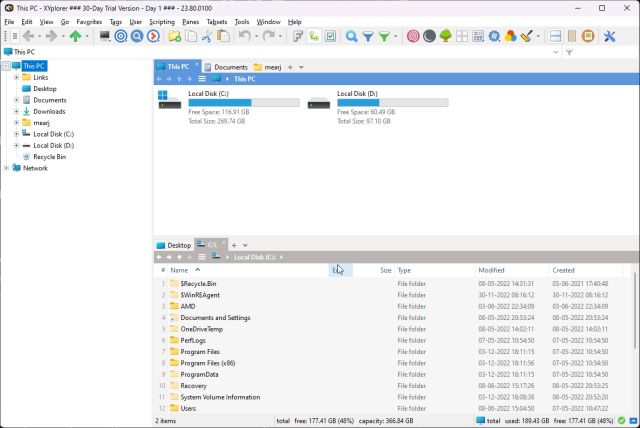Expand the Network node in tree
Viewport: 640px width, 428px height.
click(x=6, y=168)
